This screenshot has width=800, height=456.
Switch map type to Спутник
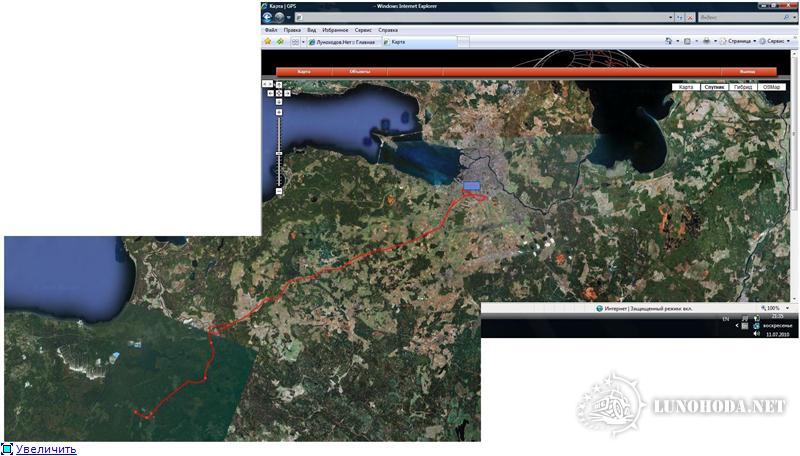tap(714, 87)
